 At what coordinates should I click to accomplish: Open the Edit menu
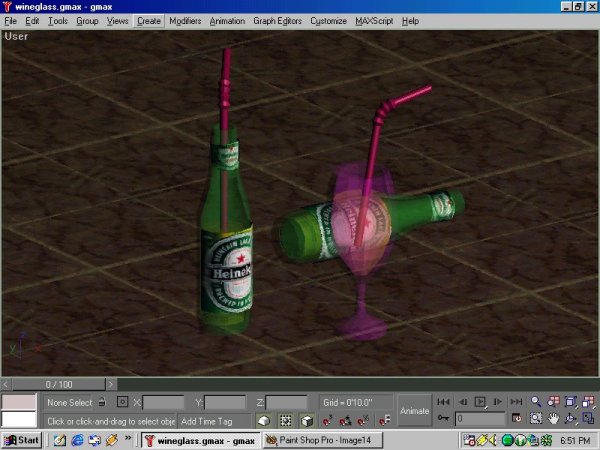pos(32,21)
